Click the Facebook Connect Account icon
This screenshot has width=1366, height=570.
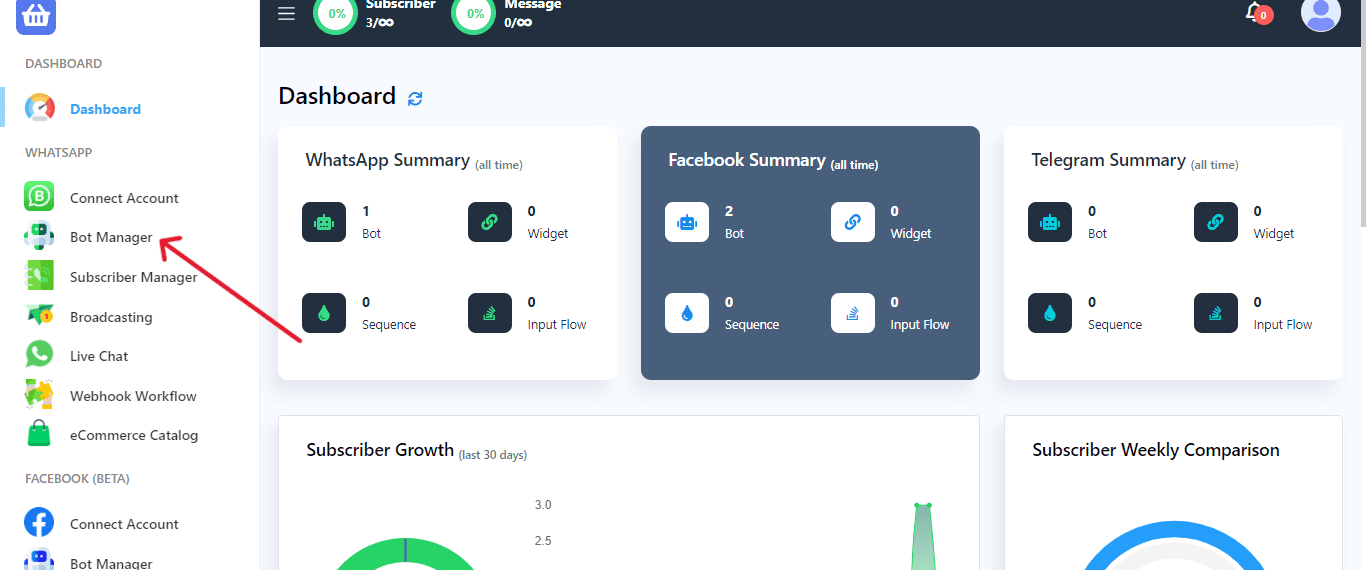[39, 522]
